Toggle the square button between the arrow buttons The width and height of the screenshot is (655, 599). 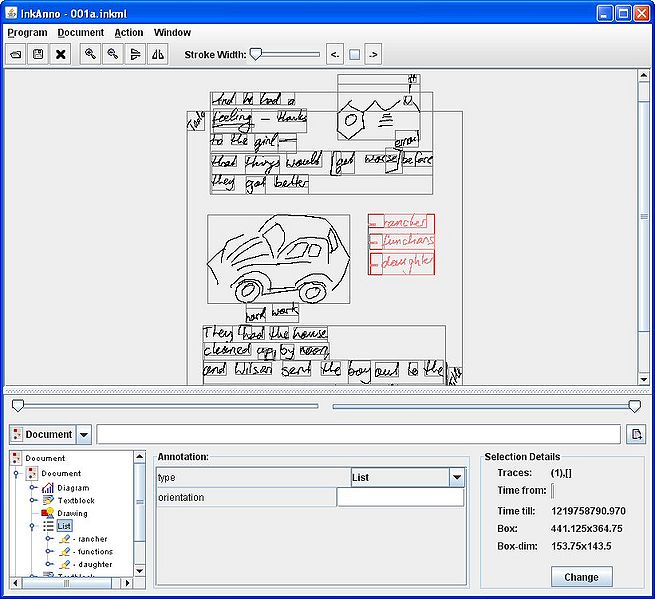354,54
